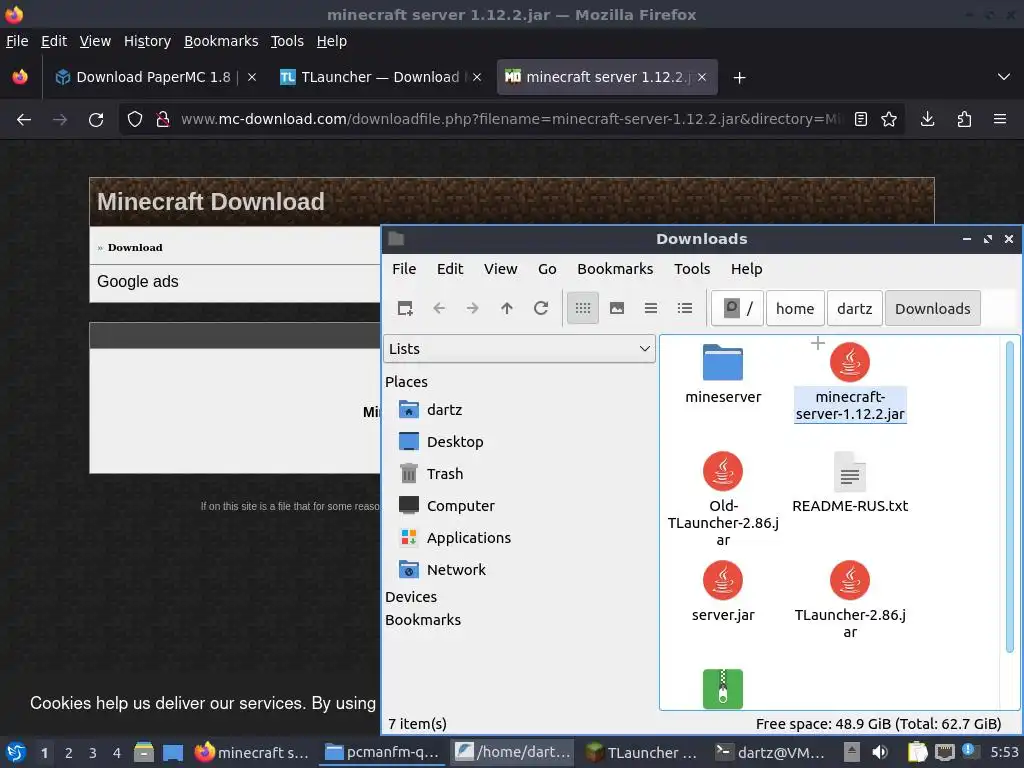
Task: Open Trash in Places sidebar
Action: (431, 474)
